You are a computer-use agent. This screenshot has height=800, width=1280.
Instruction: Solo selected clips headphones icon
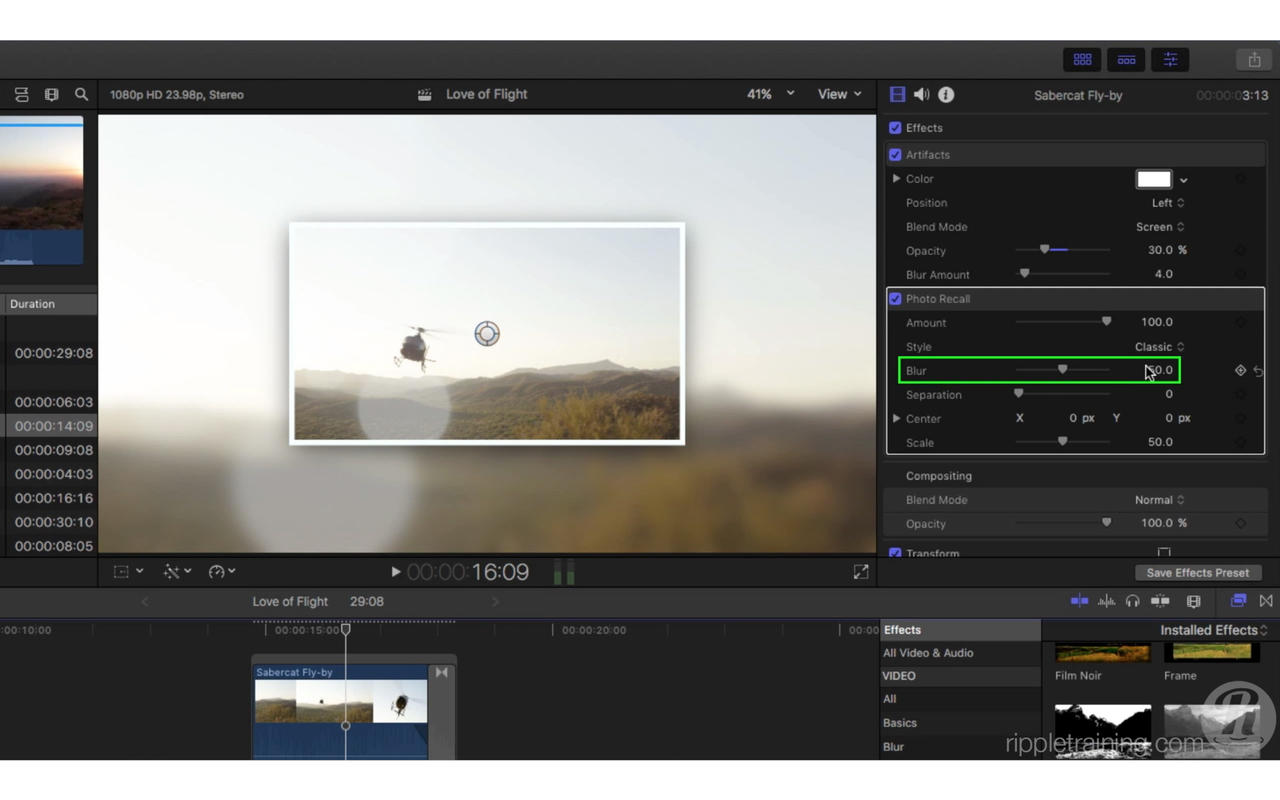point(1132,601)
